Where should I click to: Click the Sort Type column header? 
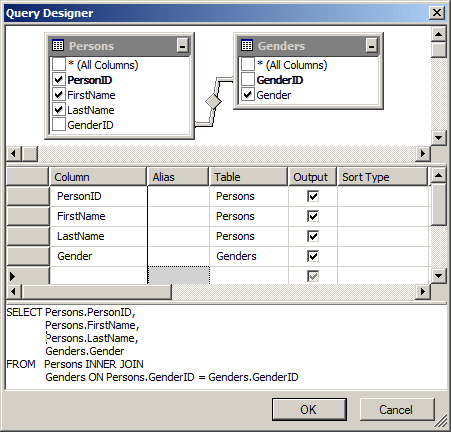point(382,177)
